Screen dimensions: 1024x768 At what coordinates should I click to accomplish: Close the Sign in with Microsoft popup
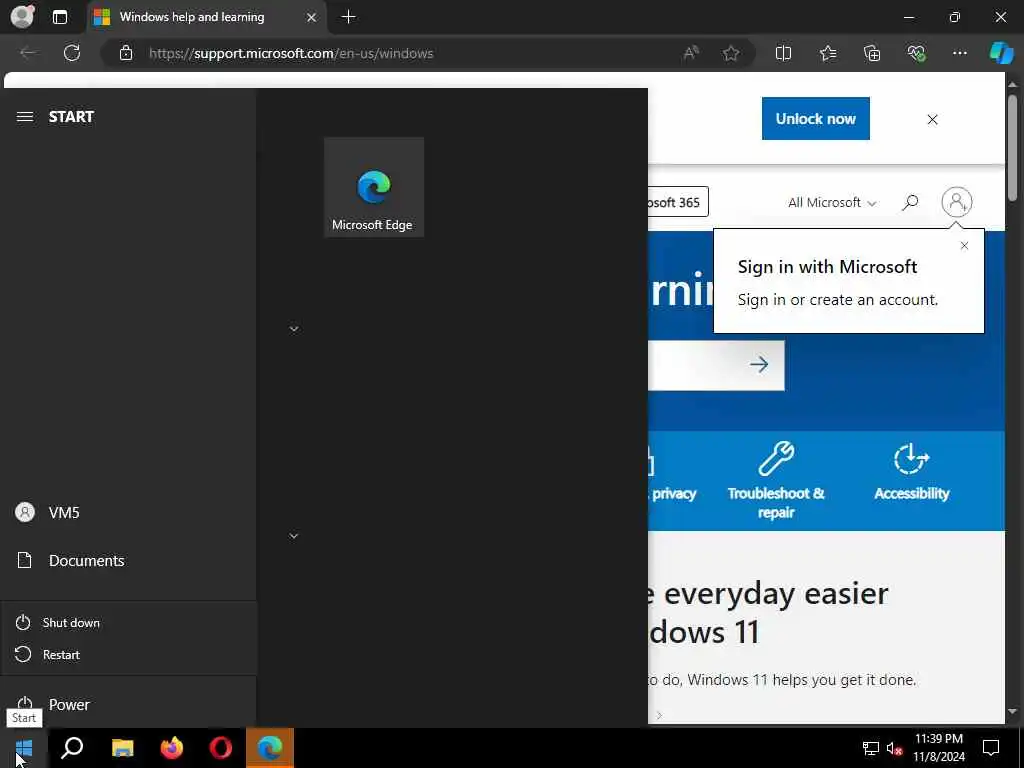[965, 246]
